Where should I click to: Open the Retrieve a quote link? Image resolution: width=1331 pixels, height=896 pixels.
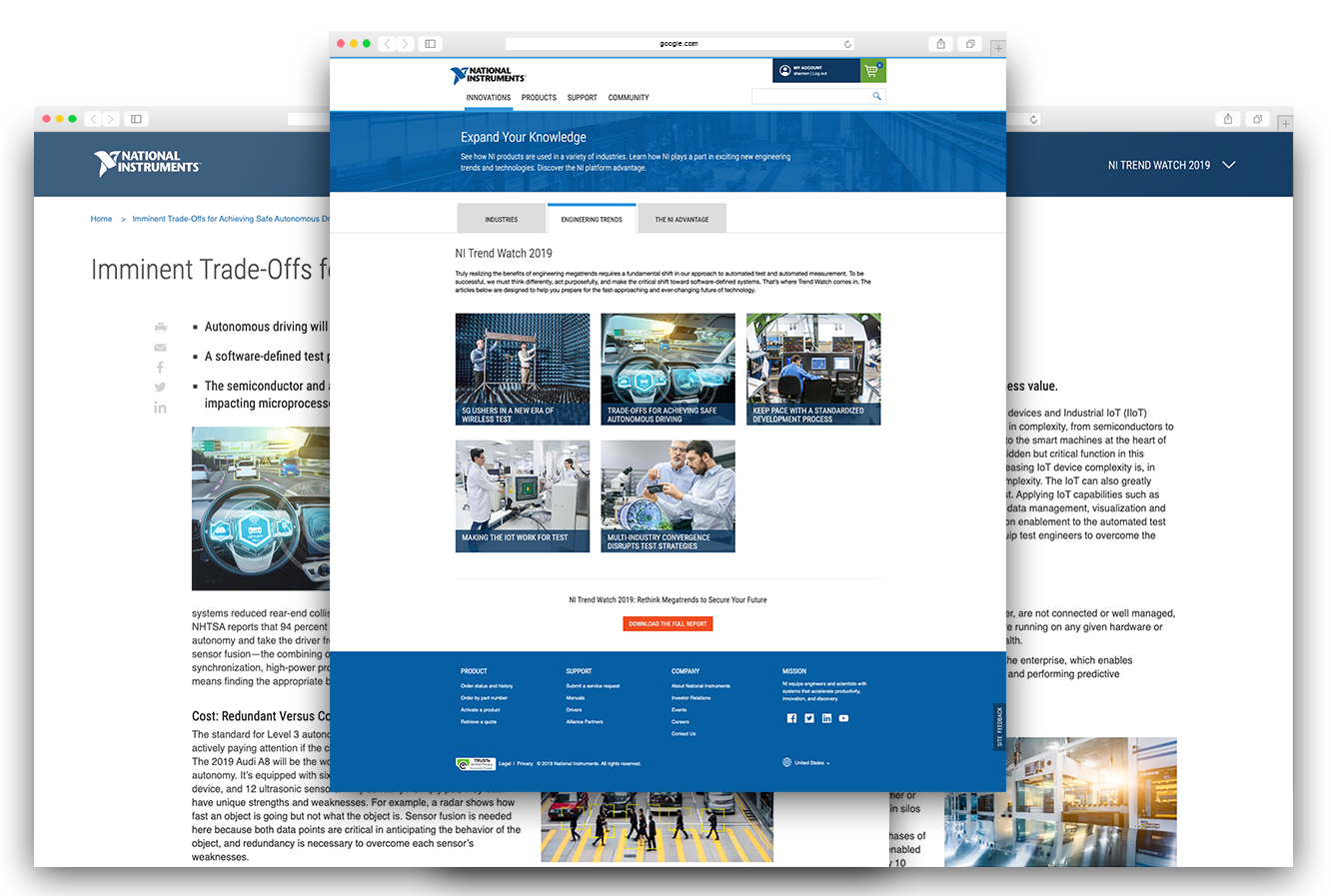coord(479,722)
